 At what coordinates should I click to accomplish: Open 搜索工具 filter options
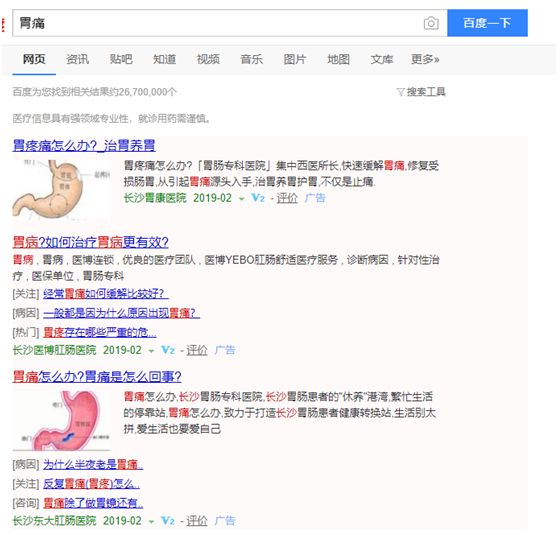pos(426,92)
